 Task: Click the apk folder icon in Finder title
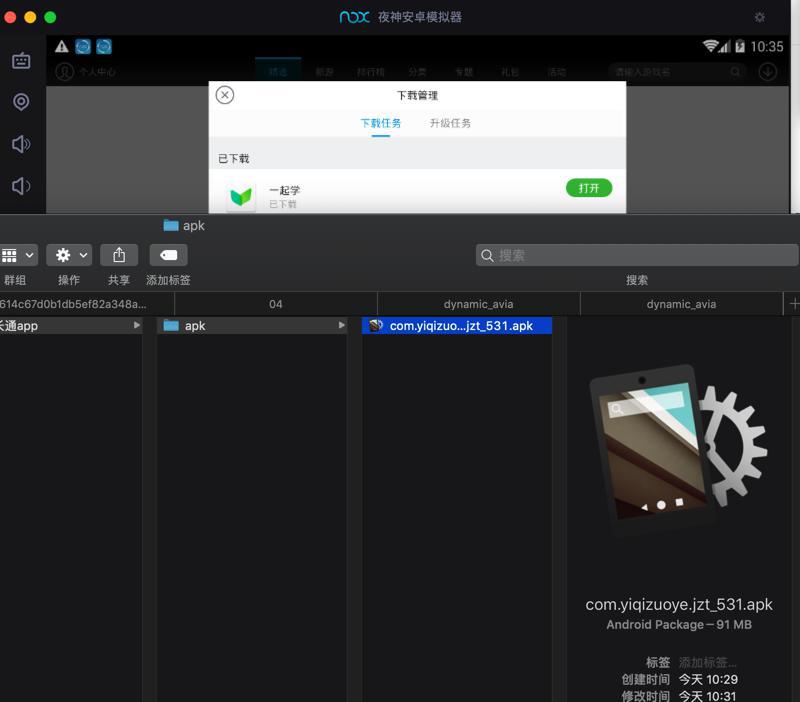(171, 225)
